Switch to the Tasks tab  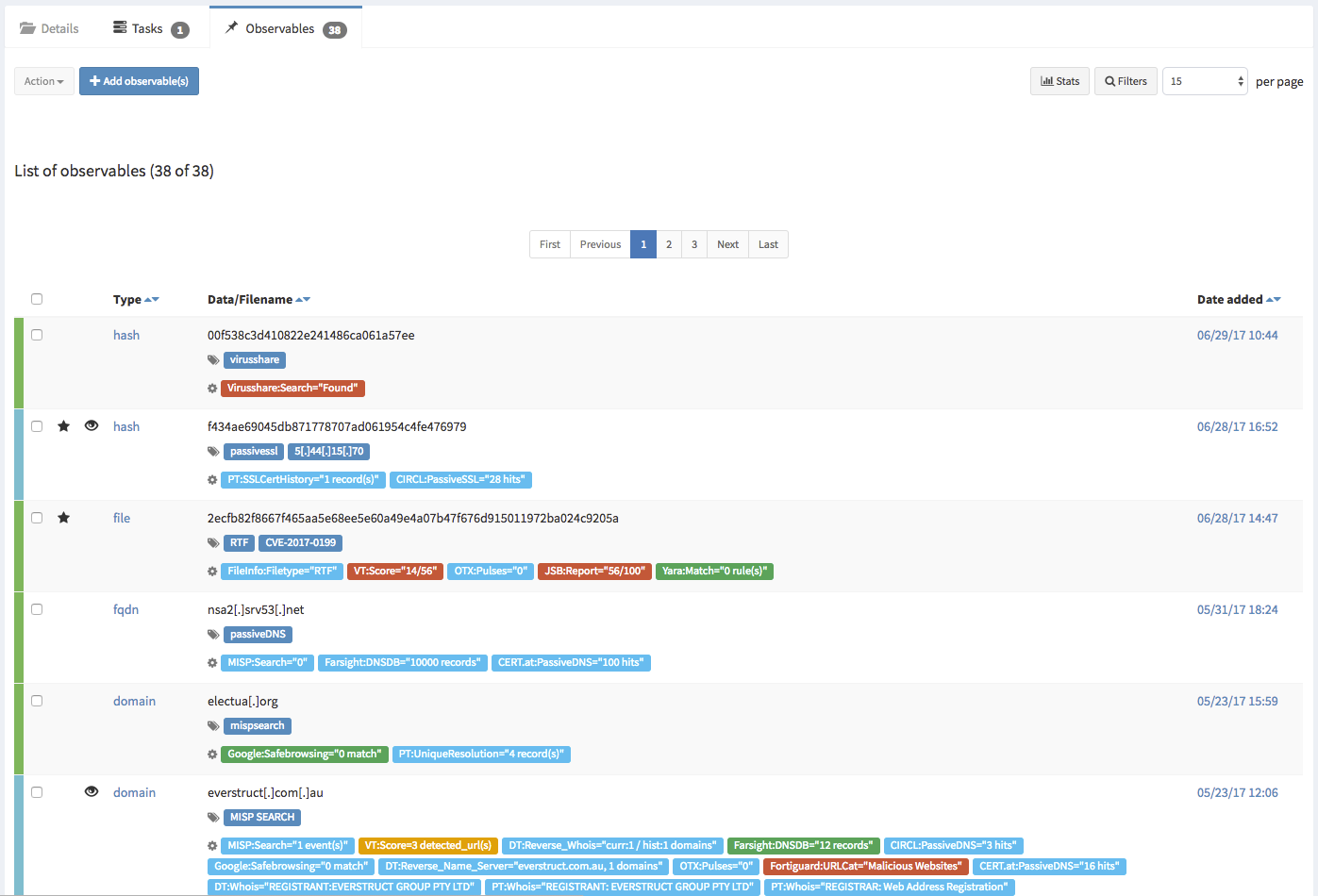[x=150, y=28]
